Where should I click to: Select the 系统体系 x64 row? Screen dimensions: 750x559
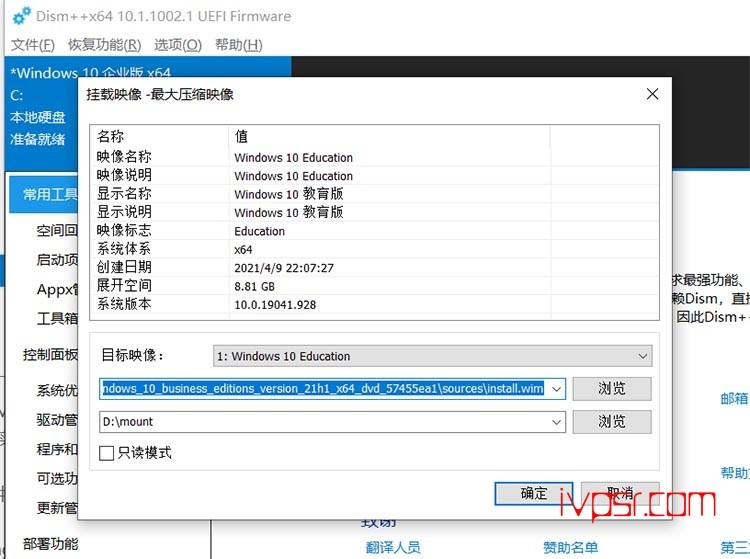374,249
